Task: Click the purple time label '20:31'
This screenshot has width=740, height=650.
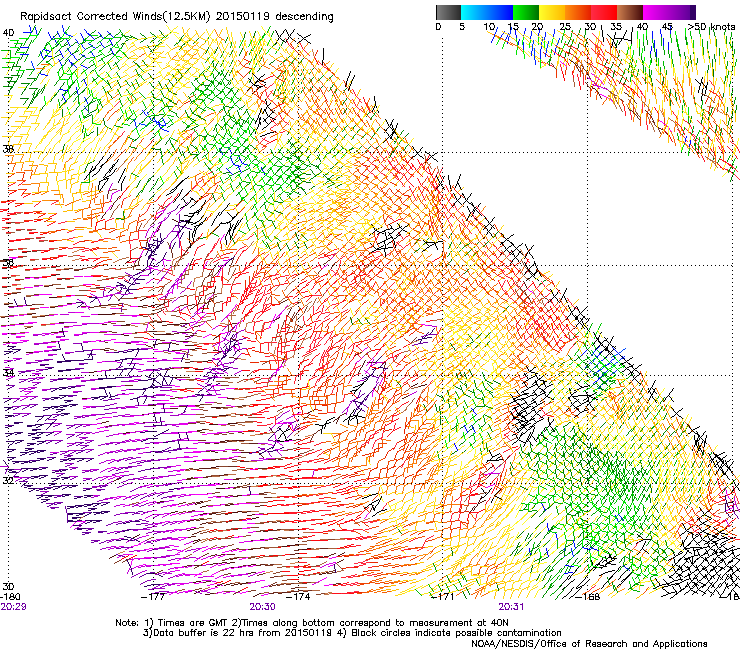Action: (x=511, y=607)
